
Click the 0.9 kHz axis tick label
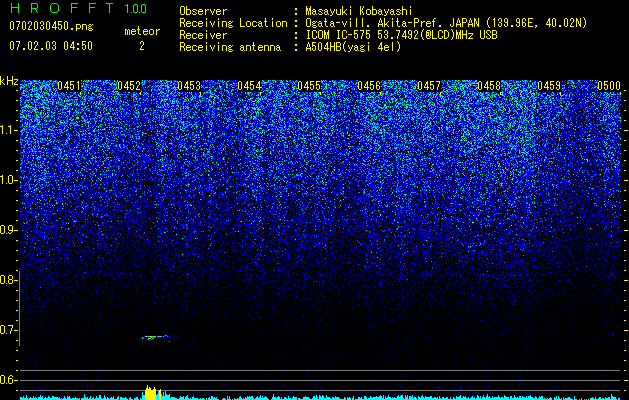click(x=7, y=230)
